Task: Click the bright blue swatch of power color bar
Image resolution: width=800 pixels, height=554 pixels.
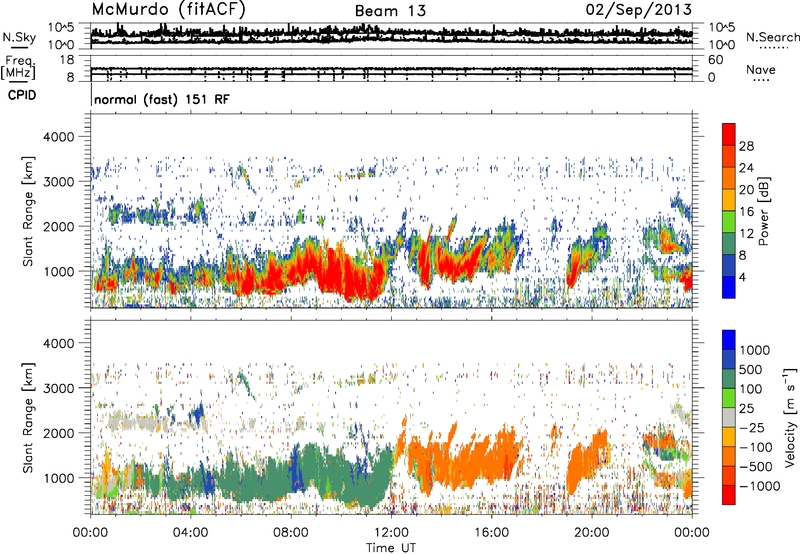Action: click(729, 287)
